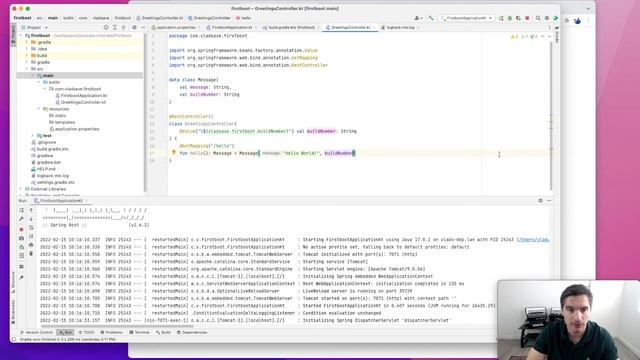Image resolution: width=640 pixels, height=360 pixels.
Task: Click the user account icon in toolbar
Action: (417, 18)
